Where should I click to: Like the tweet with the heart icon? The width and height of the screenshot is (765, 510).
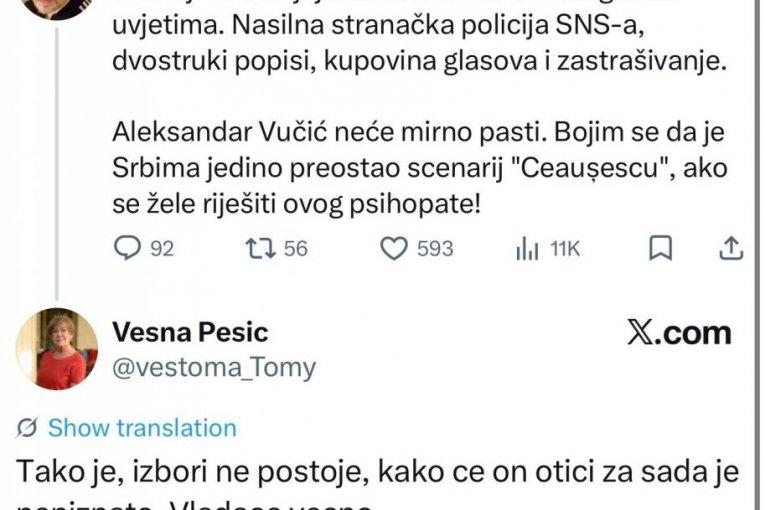(395, 248)
